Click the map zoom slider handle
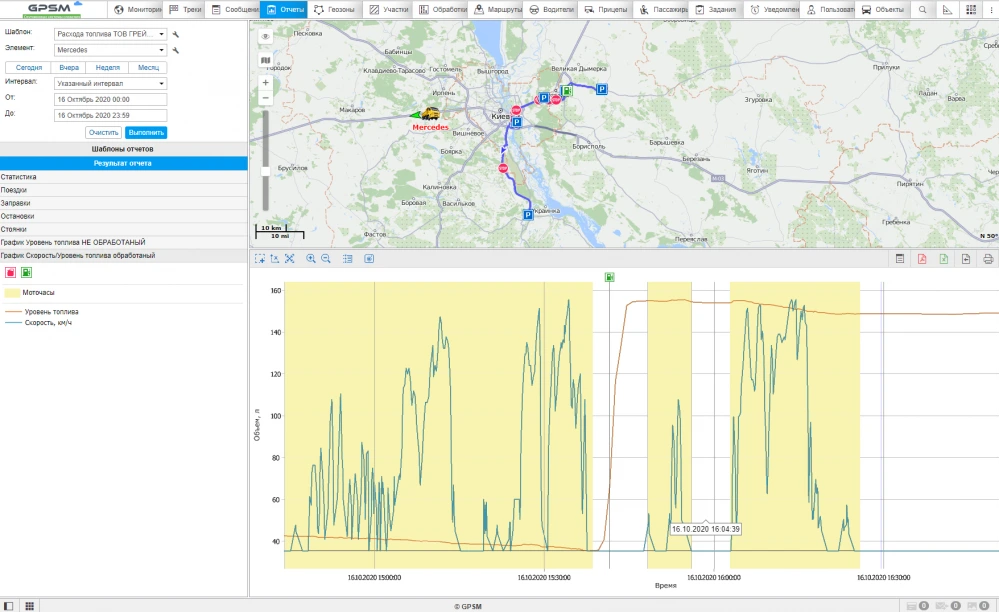 pos(265,171)
